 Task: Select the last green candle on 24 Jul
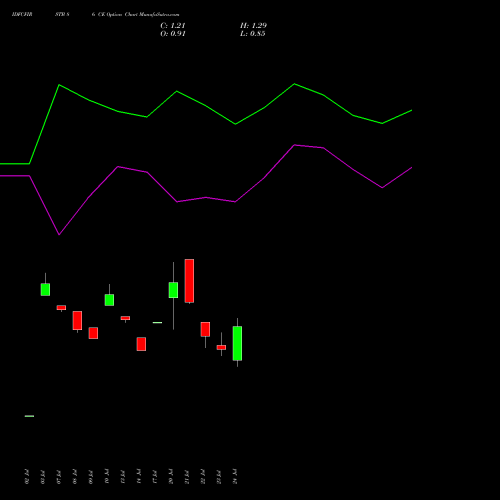(237, 343)
